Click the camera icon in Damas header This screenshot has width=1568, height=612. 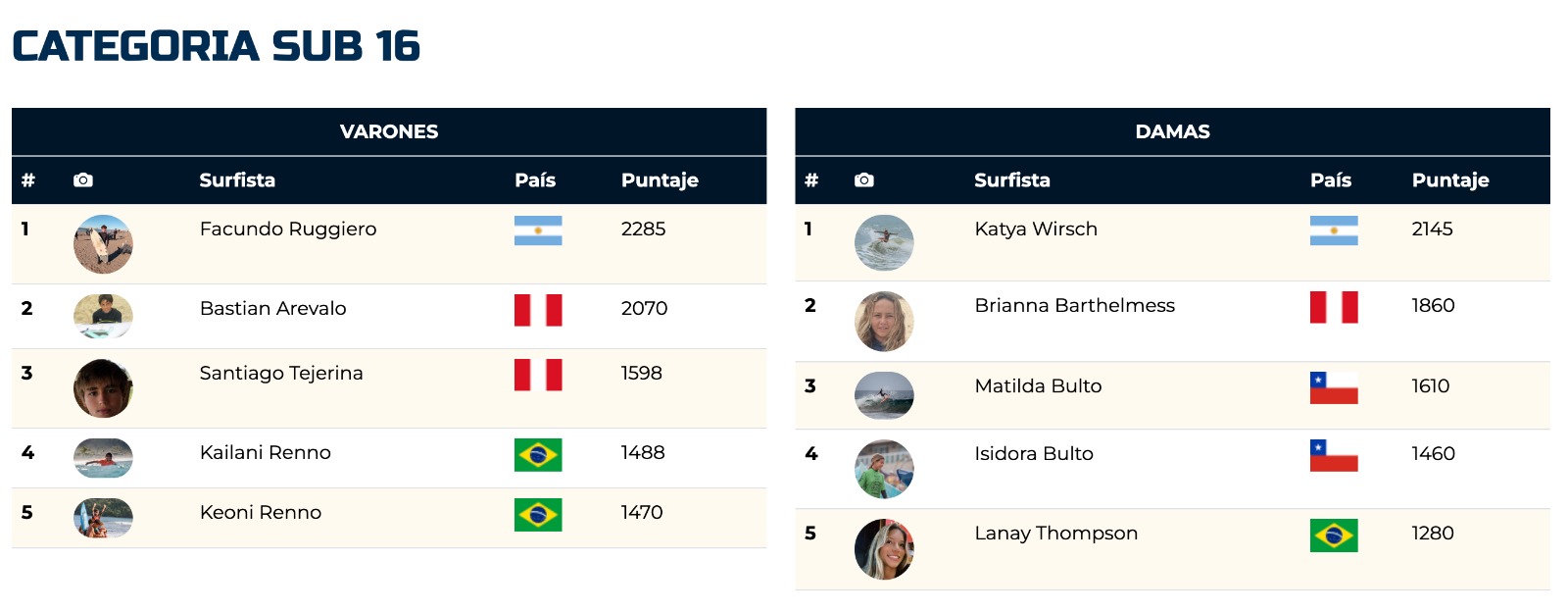(x=863, y=179)
